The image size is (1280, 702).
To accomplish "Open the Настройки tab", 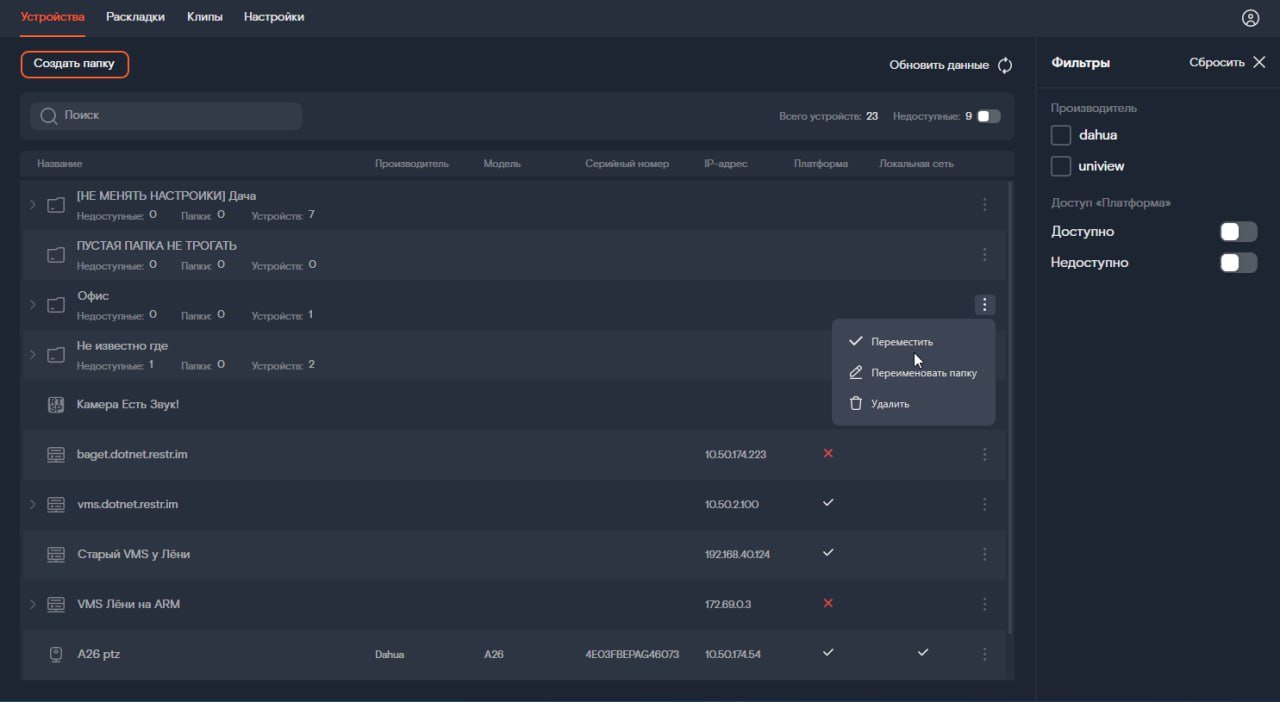I will coord(274,17).
